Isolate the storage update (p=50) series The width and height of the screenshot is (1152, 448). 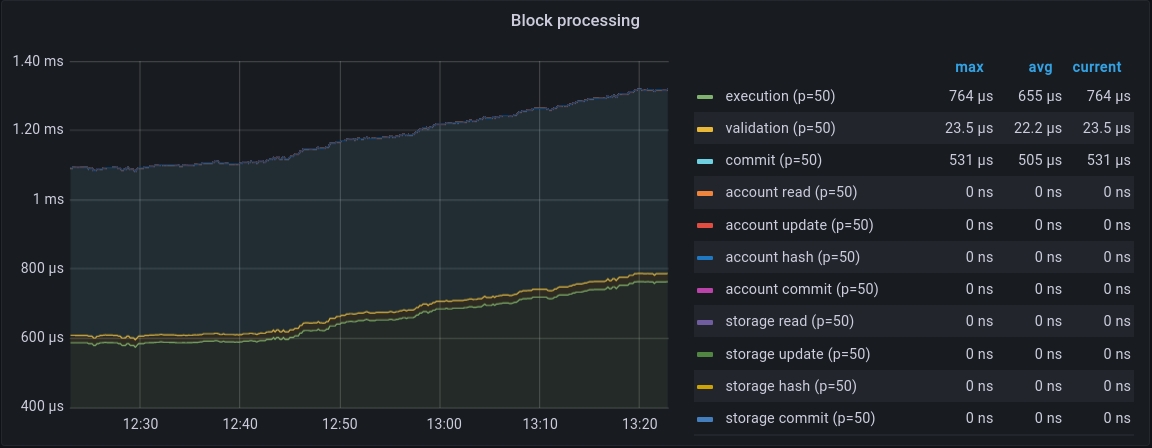point(797,354)
